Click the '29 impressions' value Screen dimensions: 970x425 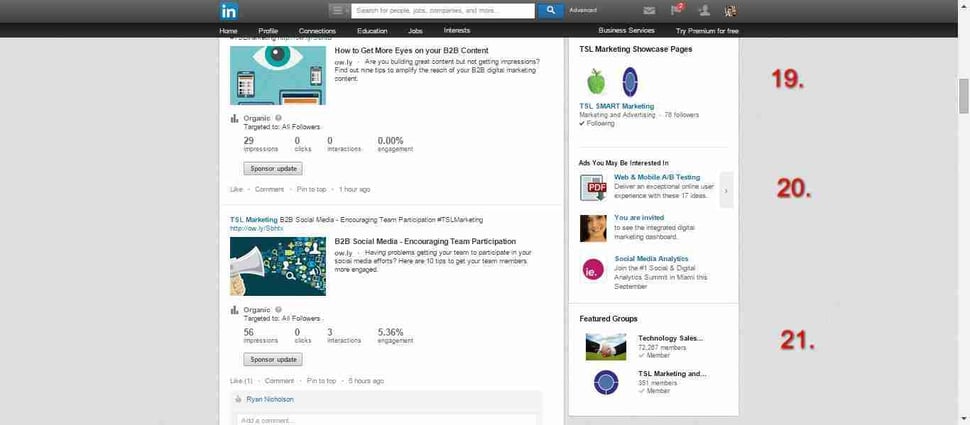(260, 144)
